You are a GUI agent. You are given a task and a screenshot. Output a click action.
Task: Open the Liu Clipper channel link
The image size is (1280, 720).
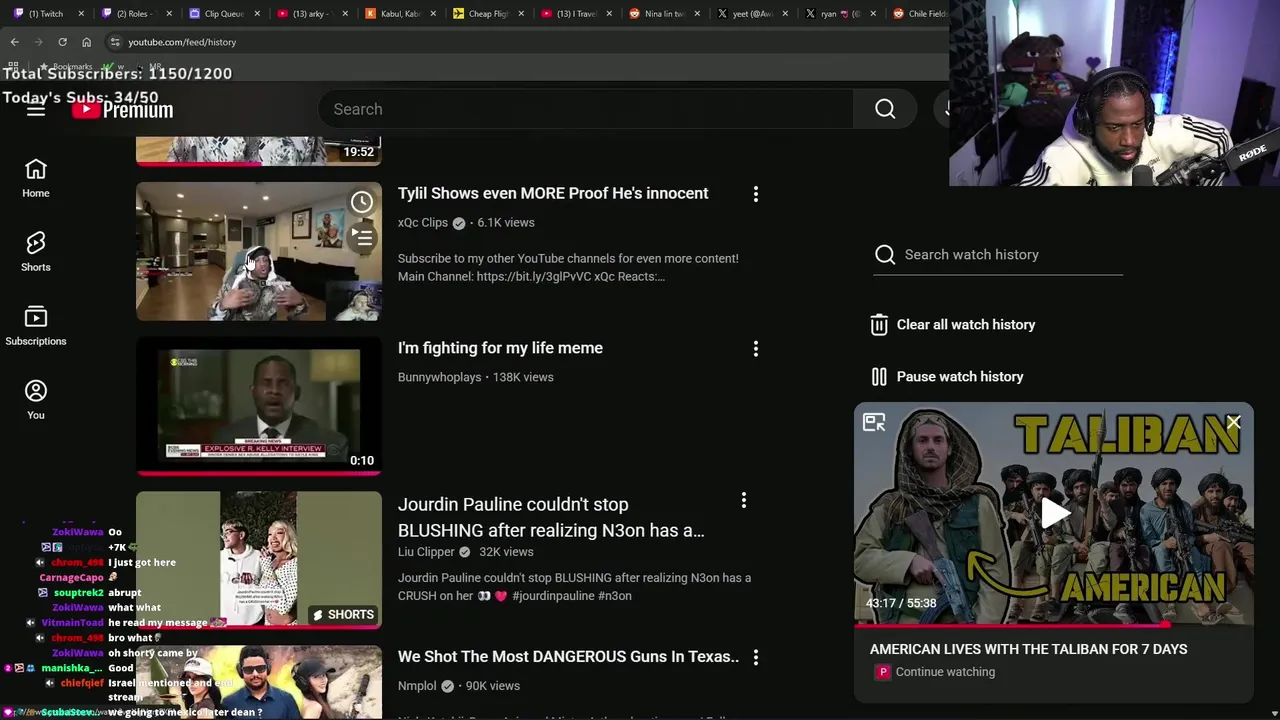click(x=426, y=552)
